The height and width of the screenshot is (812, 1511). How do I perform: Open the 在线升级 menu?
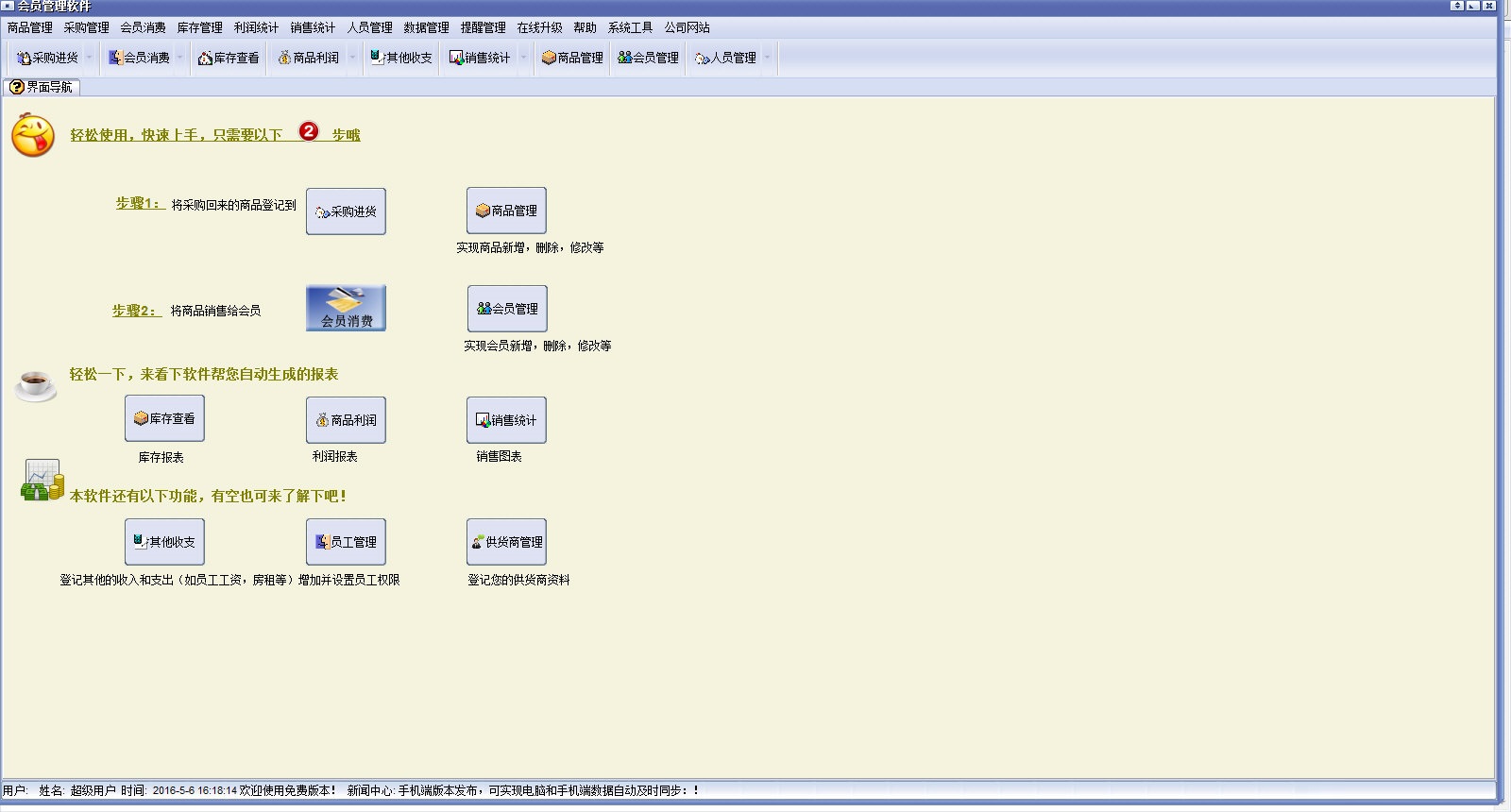coord(540,28)
